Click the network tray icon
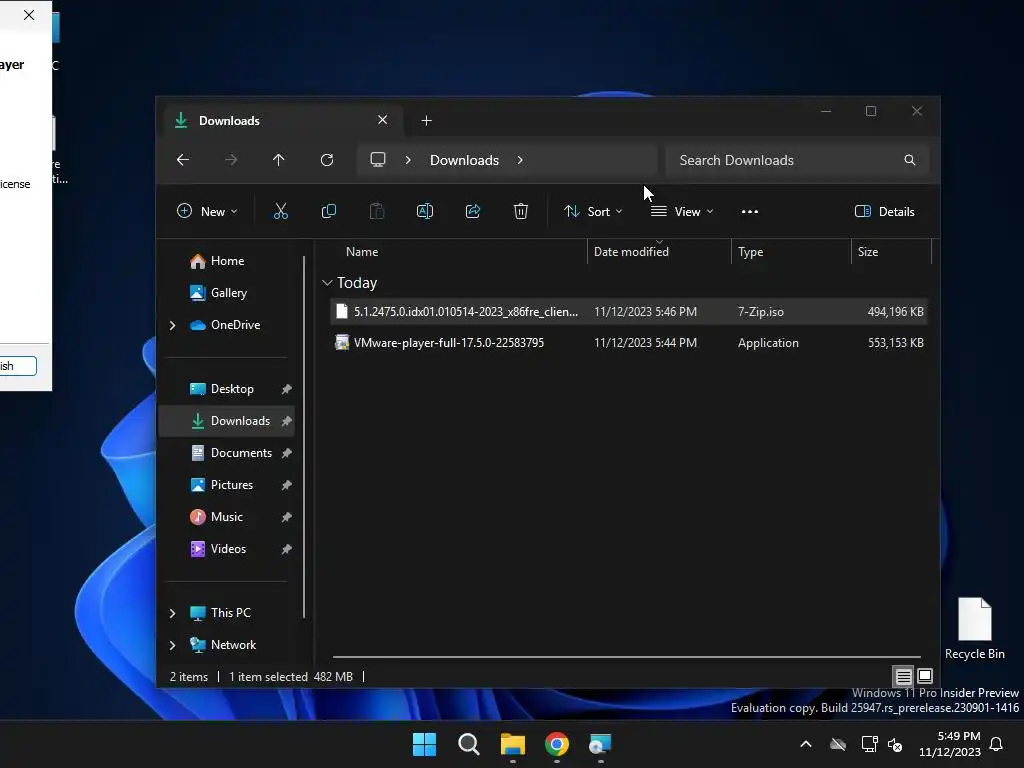This screenshot has width=1024, height=768. (869, 744)
